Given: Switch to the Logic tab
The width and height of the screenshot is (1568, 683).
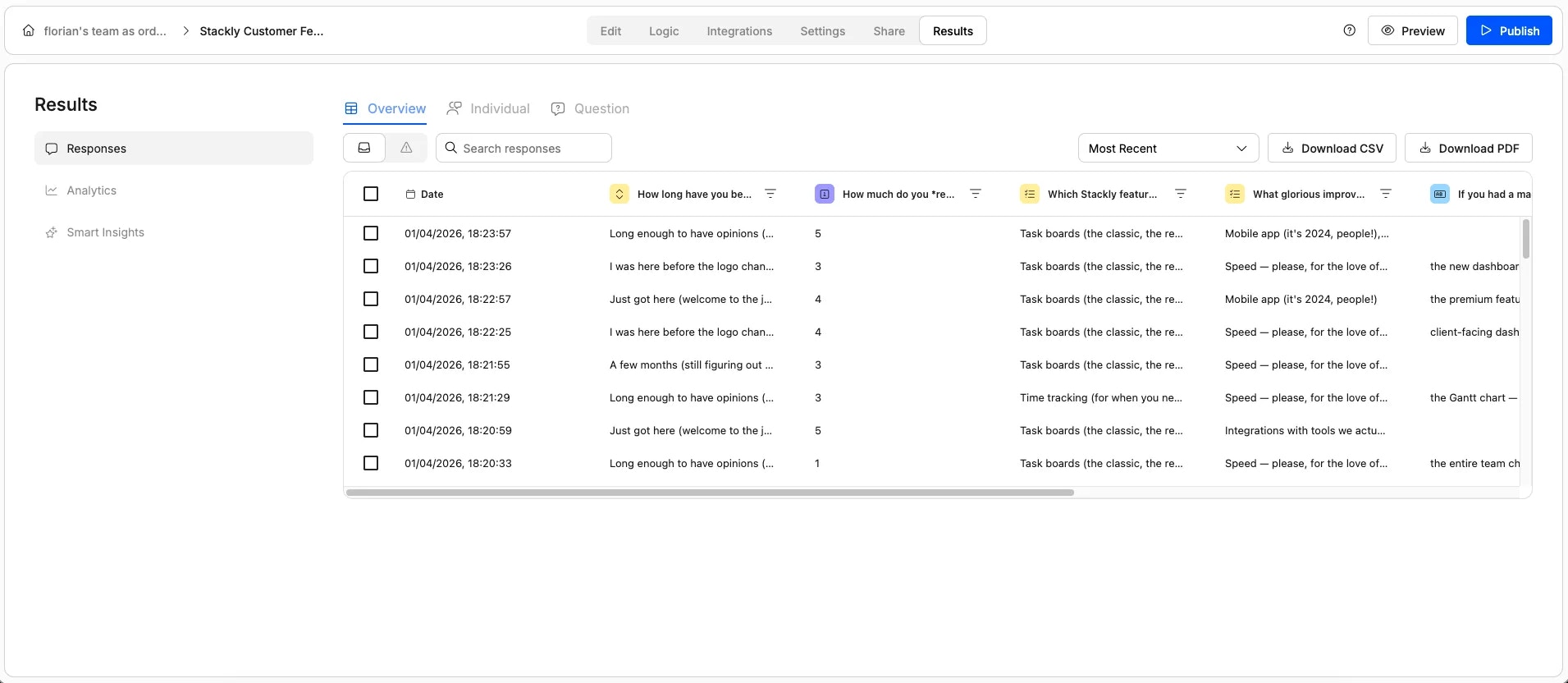Looking at the screenshot, I should coord(664,30).
